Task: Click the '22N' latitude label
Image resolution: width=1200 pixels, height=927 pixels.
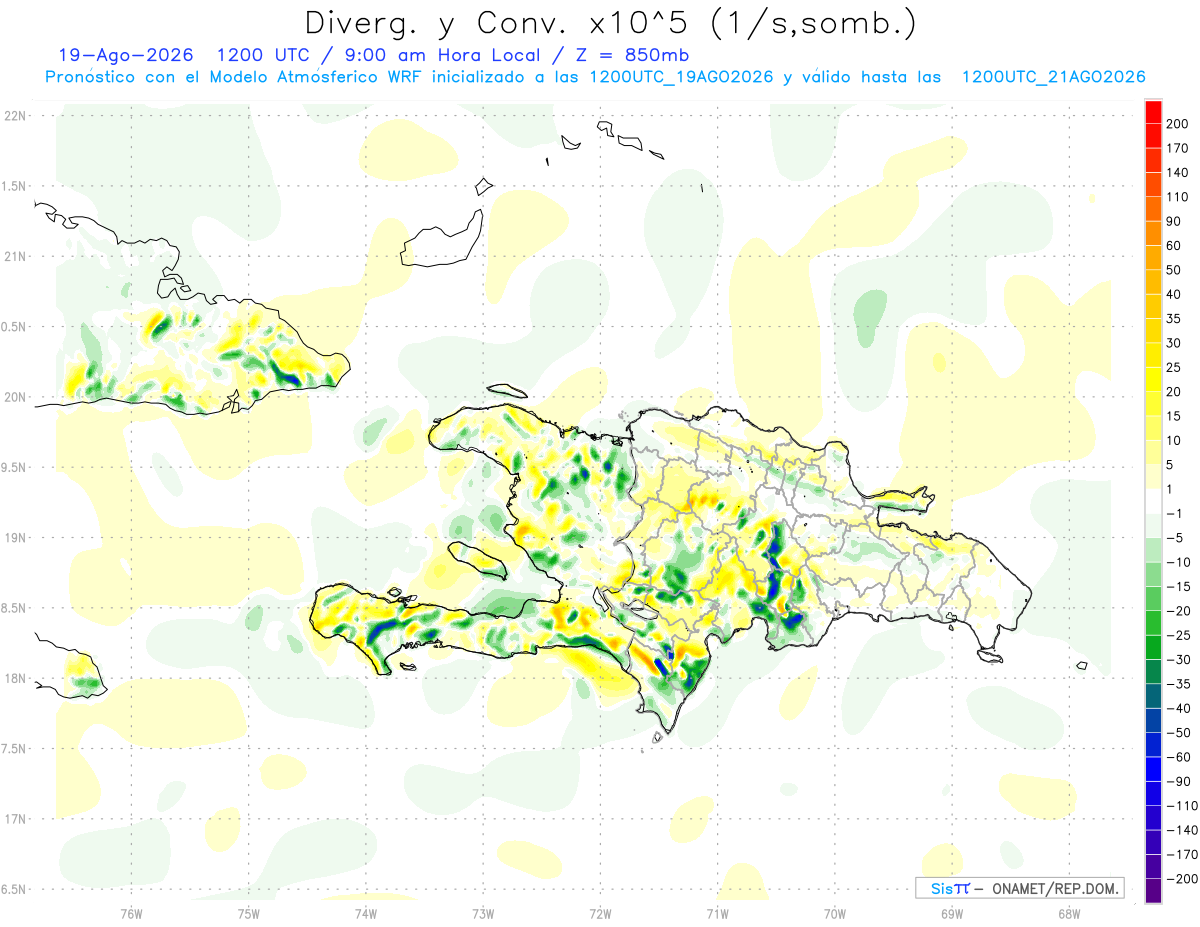Action: coord(14,115)
